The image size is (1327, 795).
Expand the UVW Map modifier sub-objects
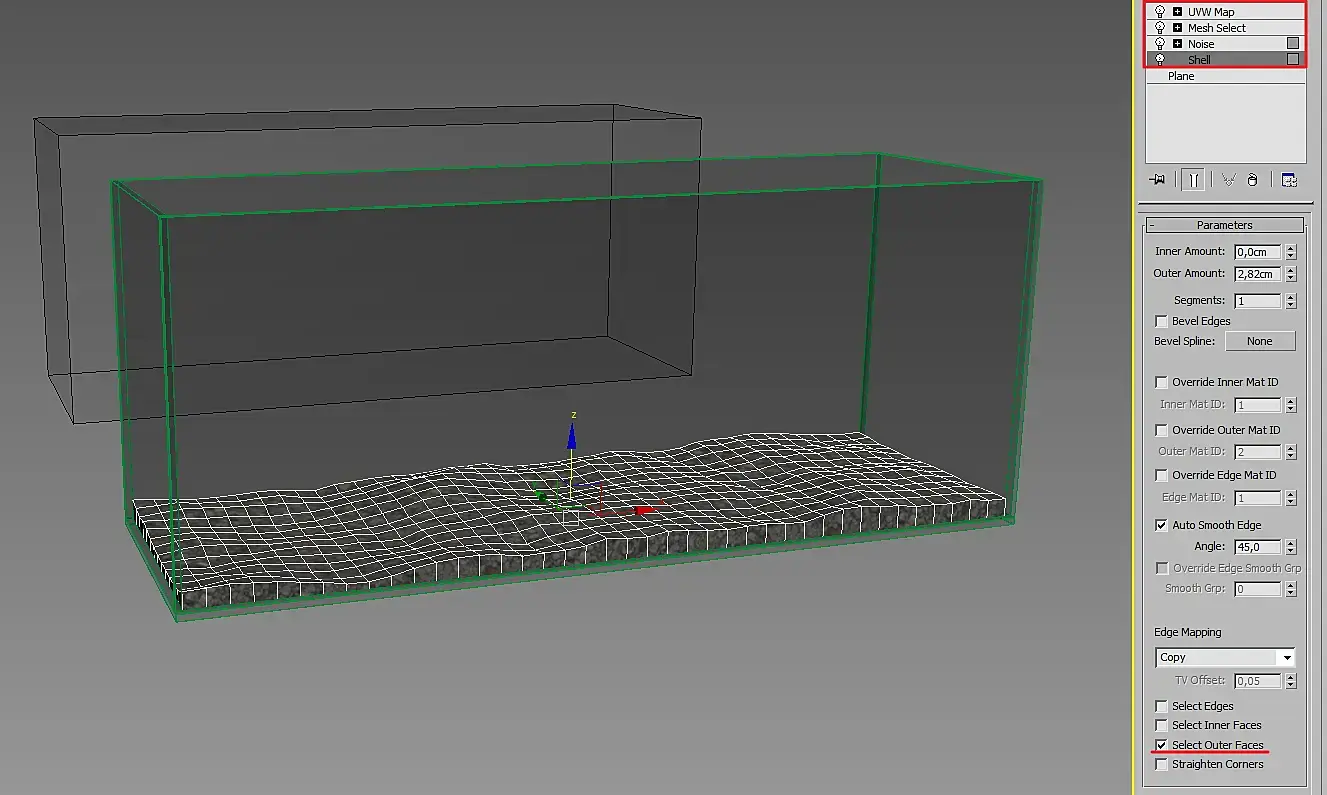[x=1178, y=12]
